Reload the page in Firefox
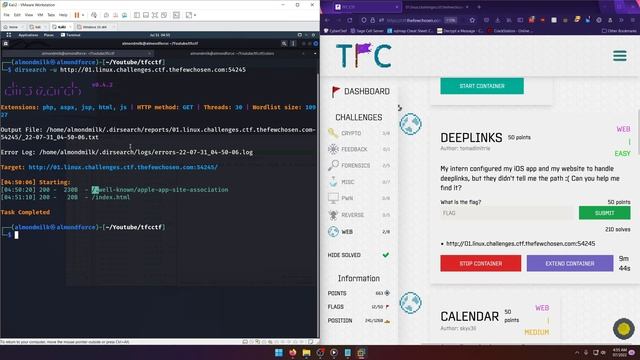The image size is (640, 360). (x=350, y=20)
